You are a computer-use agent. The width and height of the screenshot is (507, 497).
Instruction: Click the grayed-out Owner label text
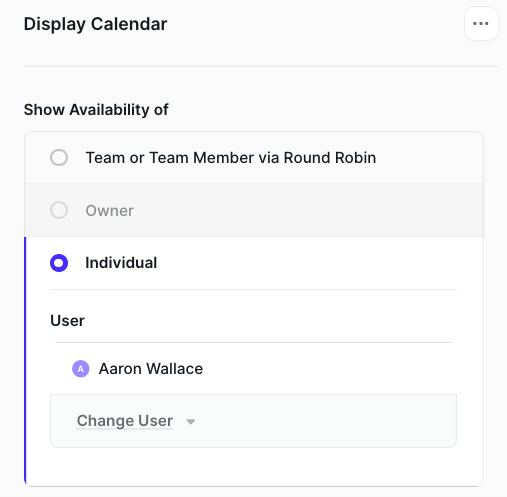tap(110, 210)
